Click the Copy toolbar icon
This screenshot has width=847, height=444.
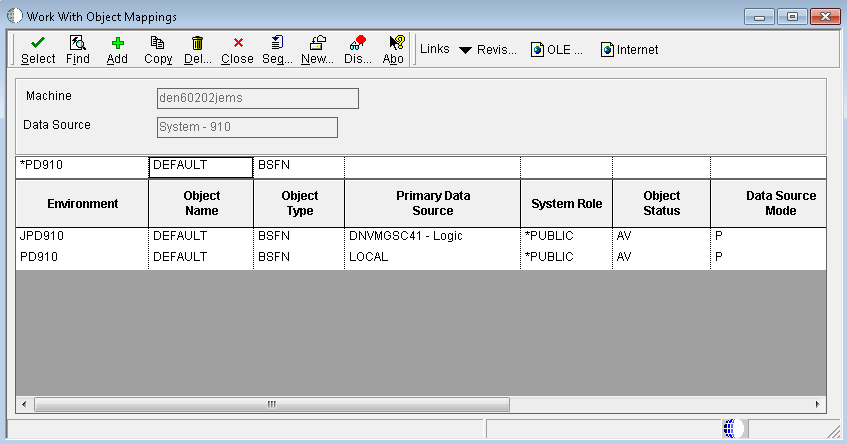[x=157, y=43]
